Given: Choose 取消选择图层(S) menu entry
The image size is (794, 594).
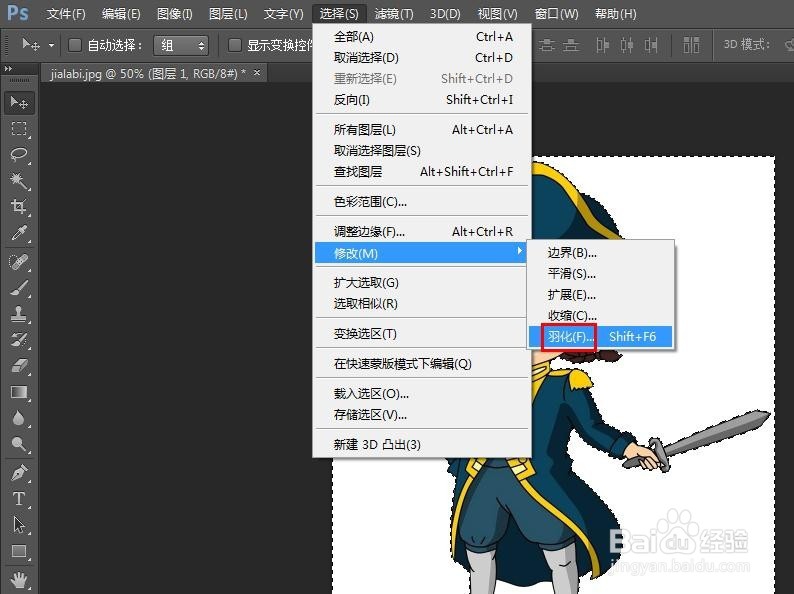Looking at the screenshot, I should [422, 150].
